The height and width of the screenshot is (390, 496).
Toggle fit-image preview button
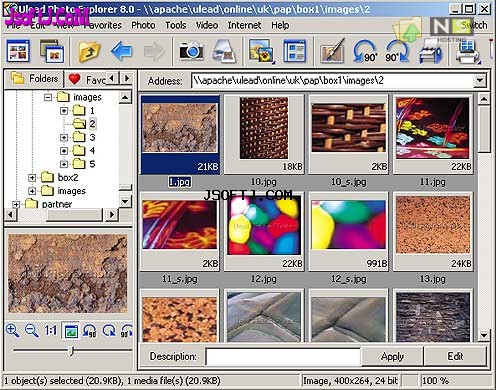click(71, 331)
